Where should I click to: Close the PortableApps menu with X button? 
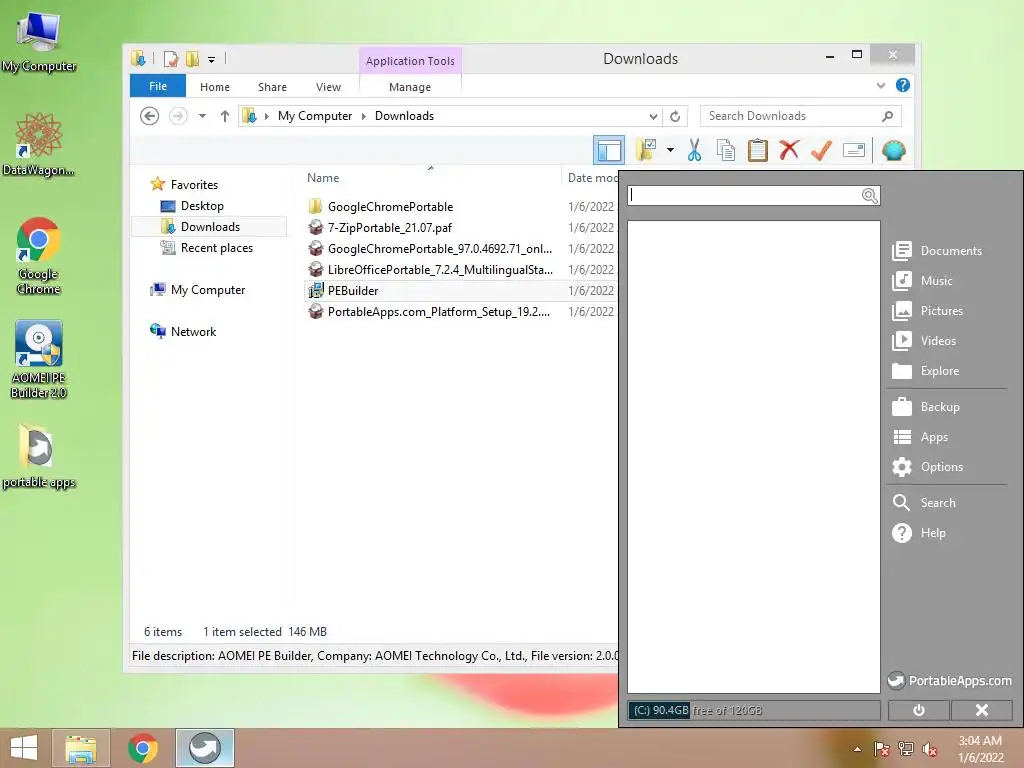pyautogui.click(x=982, y=710)
